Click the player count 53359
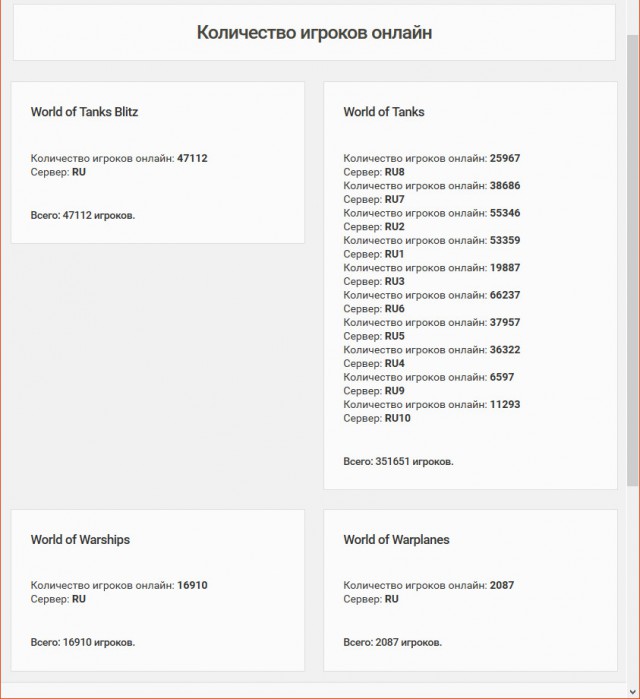The width and height of the screenshot is (640, 699). 505,240
